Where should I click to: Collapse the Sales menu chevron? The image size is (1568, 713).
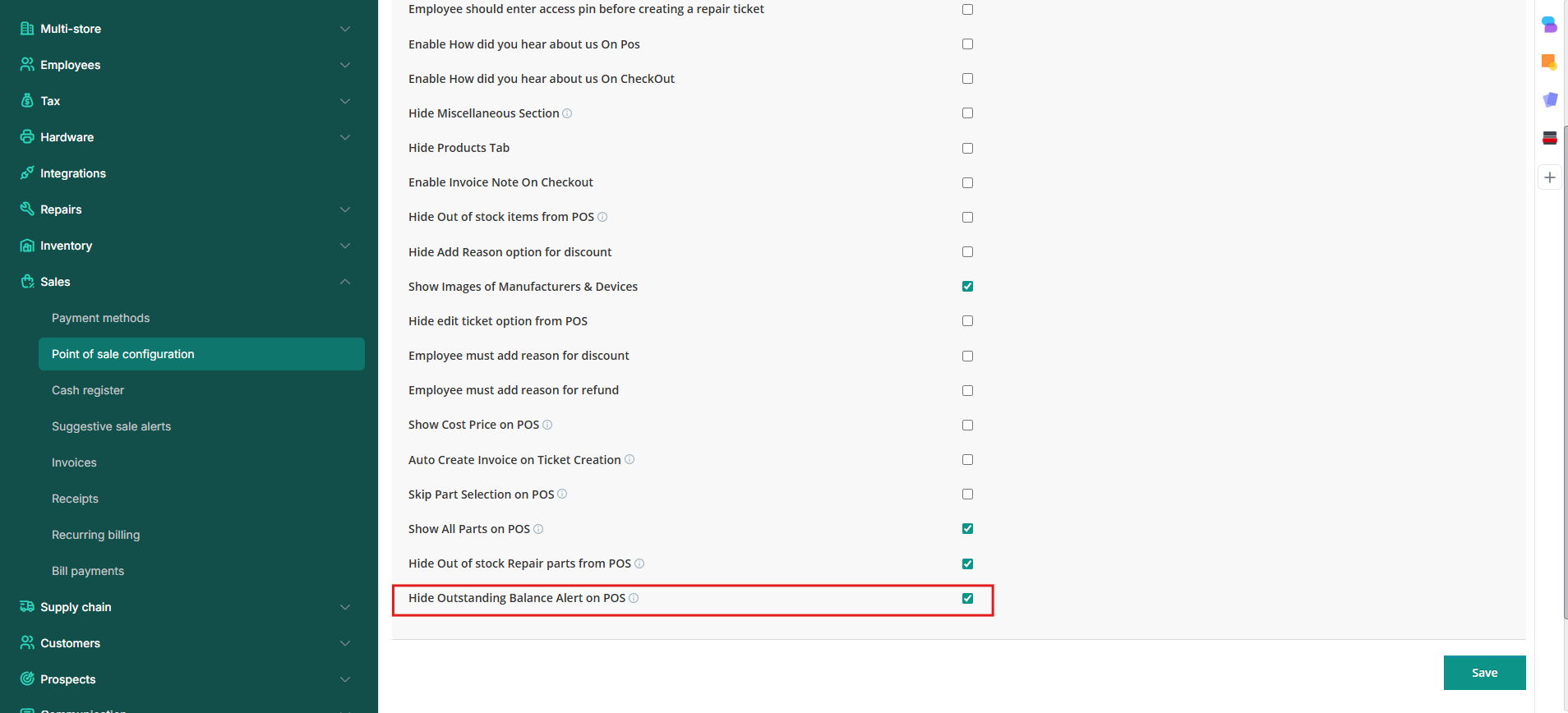(x=345, y=282)
